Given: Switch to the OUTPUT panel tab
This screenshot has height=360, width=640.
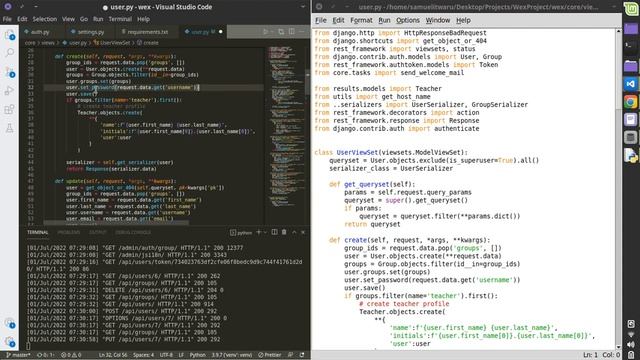Looking at the screenshot, I should [x=98, y=233].
